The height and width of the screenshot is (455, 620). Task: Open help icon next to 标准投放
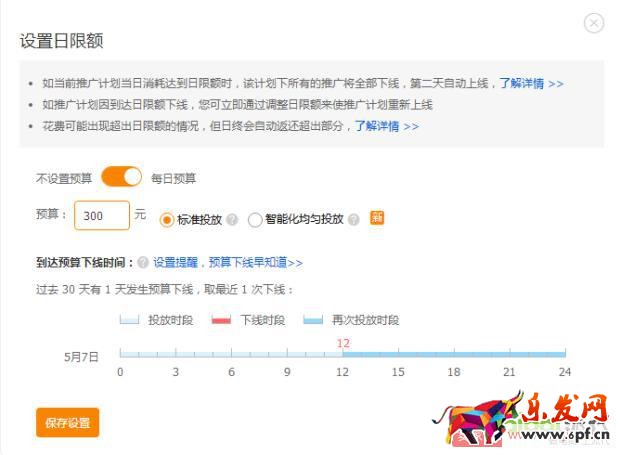232,220
